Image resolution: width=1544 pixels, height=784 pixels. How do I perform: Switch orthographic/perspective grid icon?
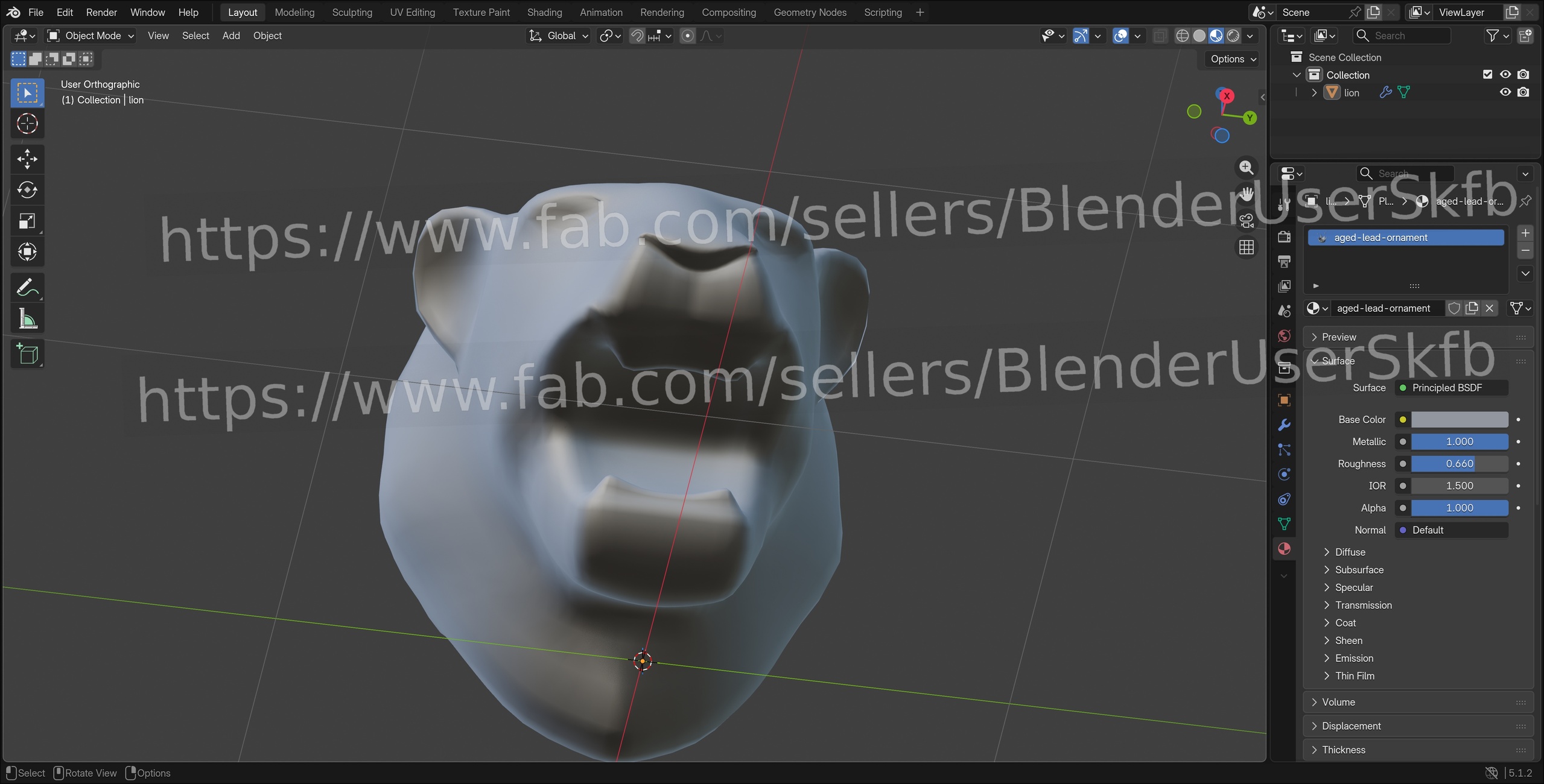[1246, 247]
